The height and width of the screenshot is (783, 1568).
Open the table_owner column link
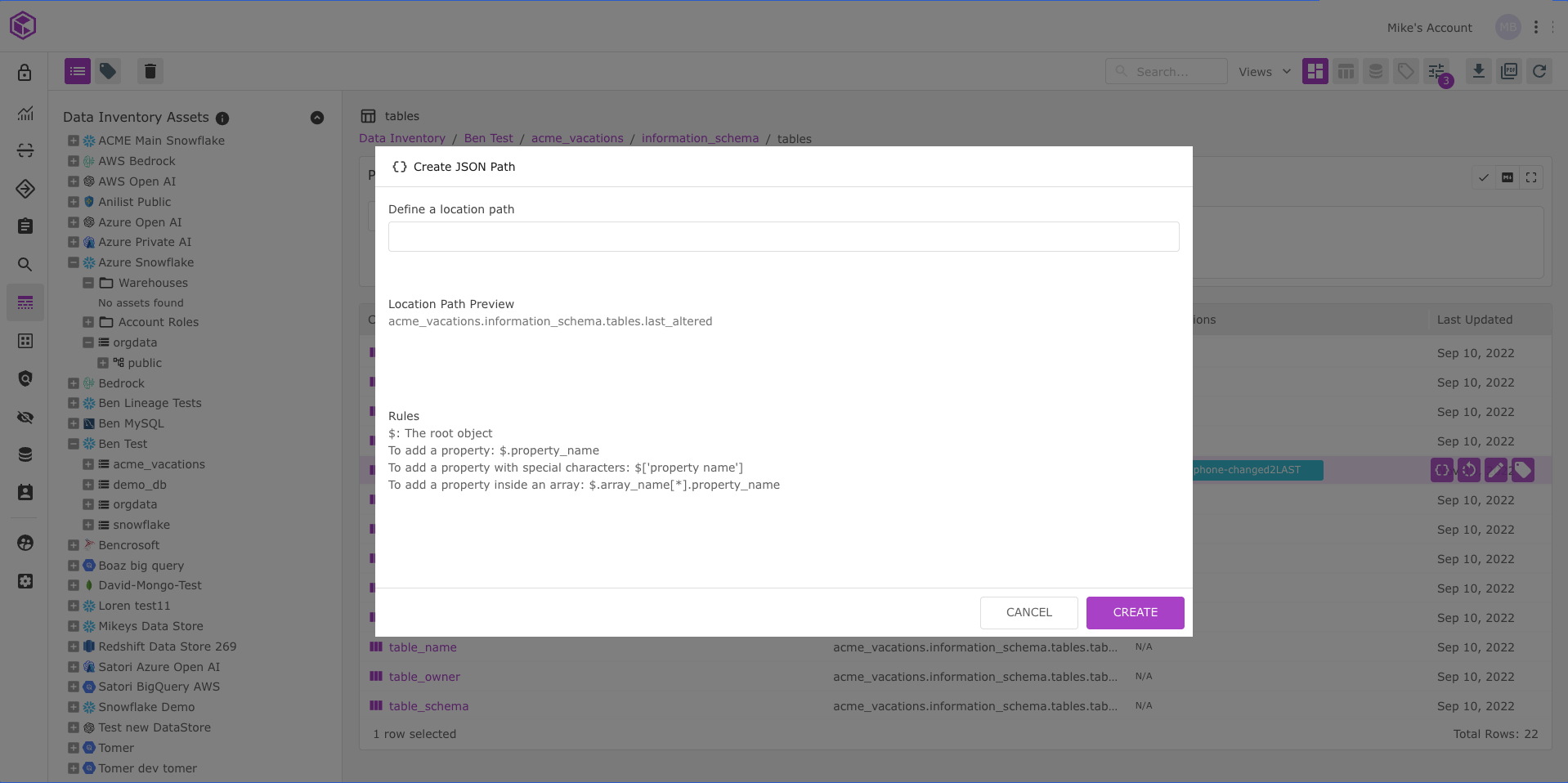coord(424,677)
